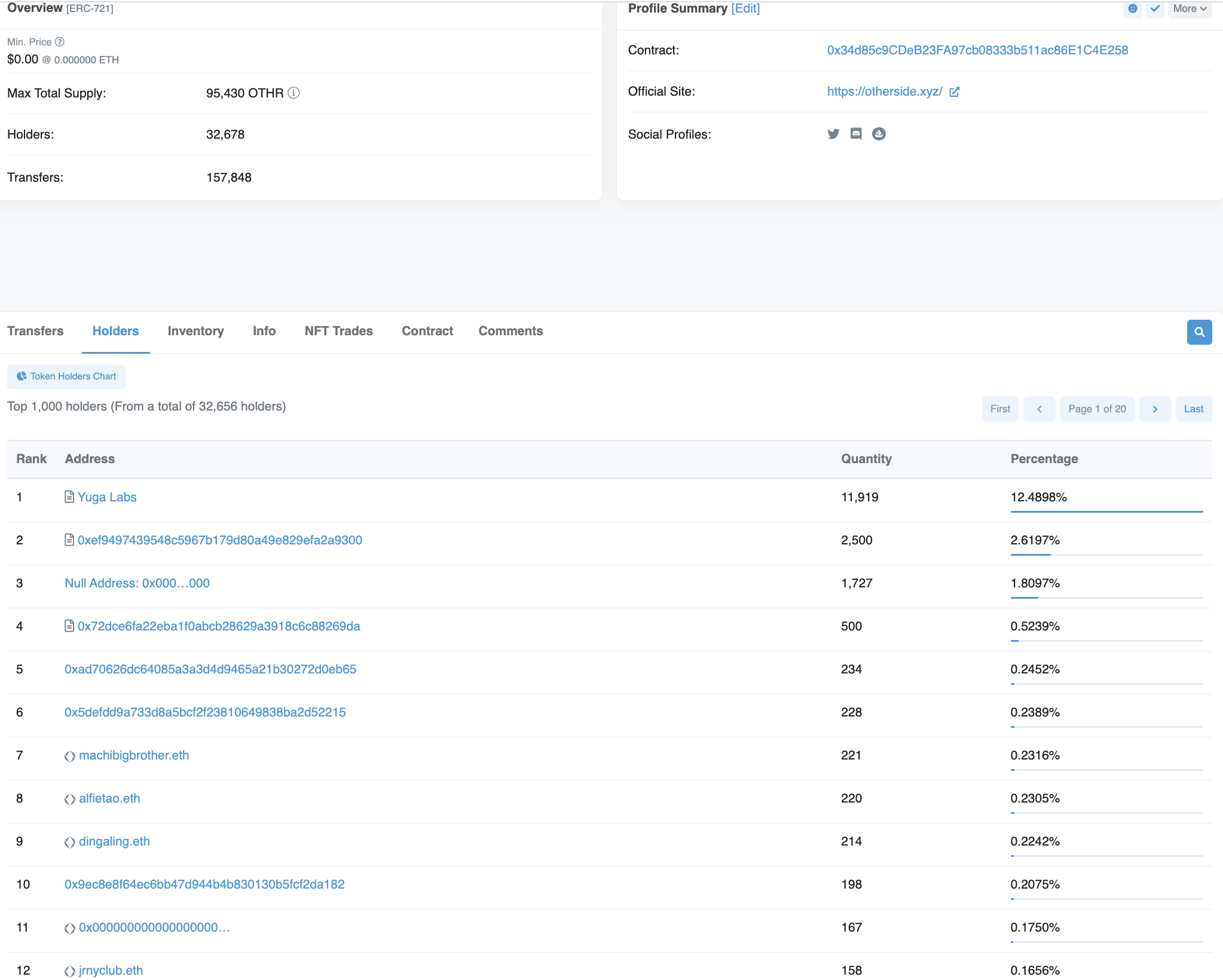
Task: Click the Min. Price help question icon
Action: (x=60, y=42)
